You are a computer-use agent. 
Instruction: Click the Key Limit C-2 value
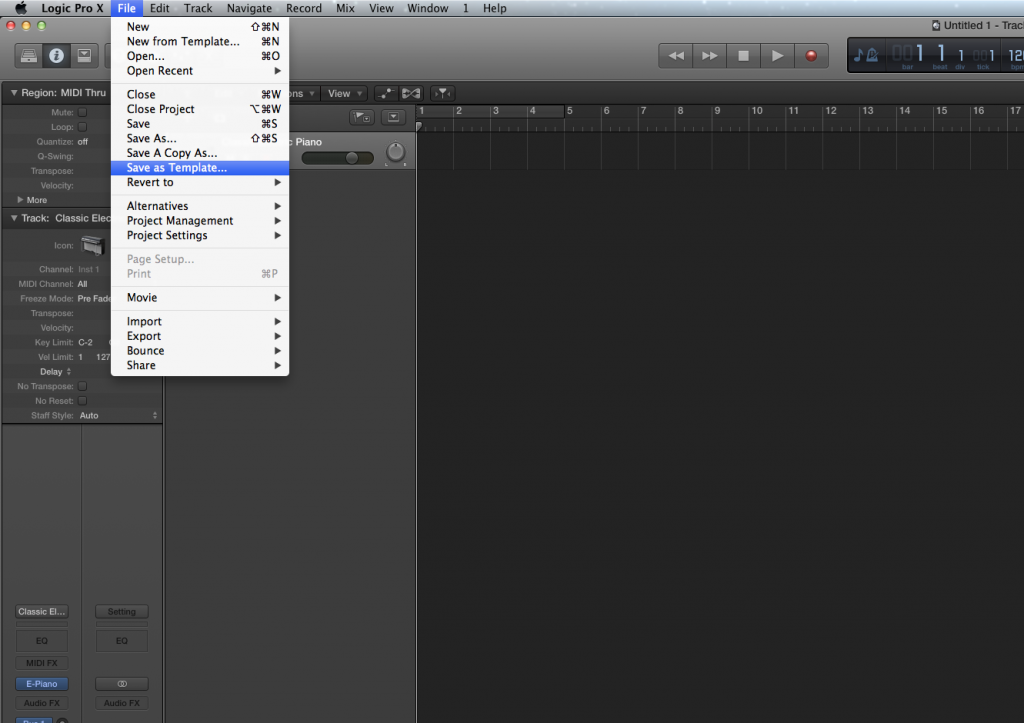pos(85,342)
